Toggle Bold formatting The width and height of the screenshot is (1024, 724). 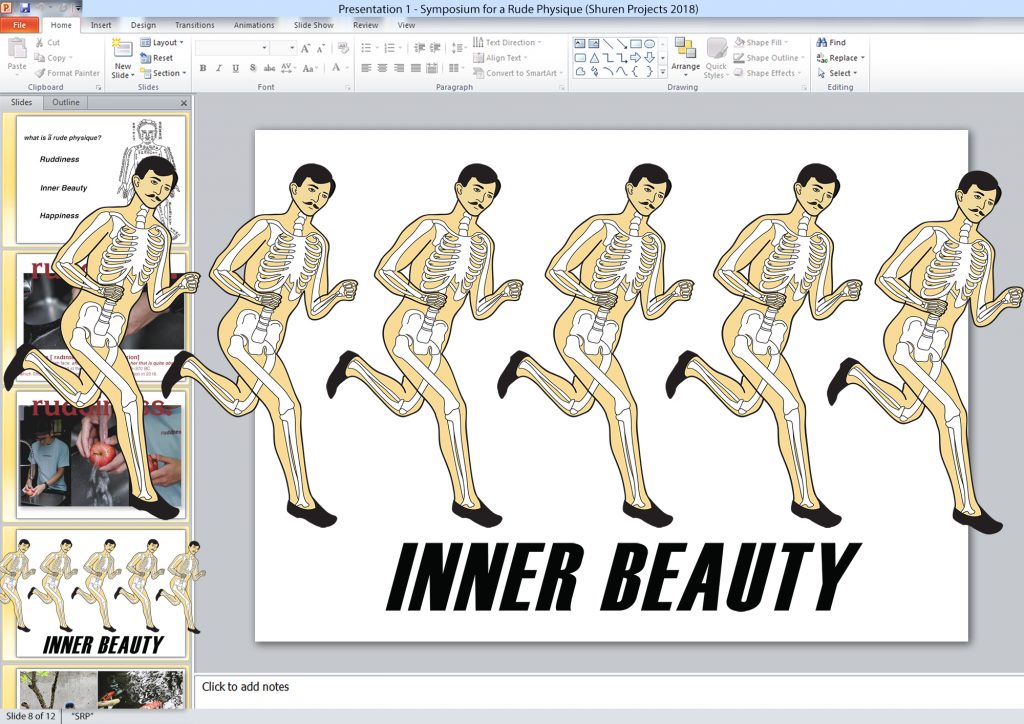[203, 68]
